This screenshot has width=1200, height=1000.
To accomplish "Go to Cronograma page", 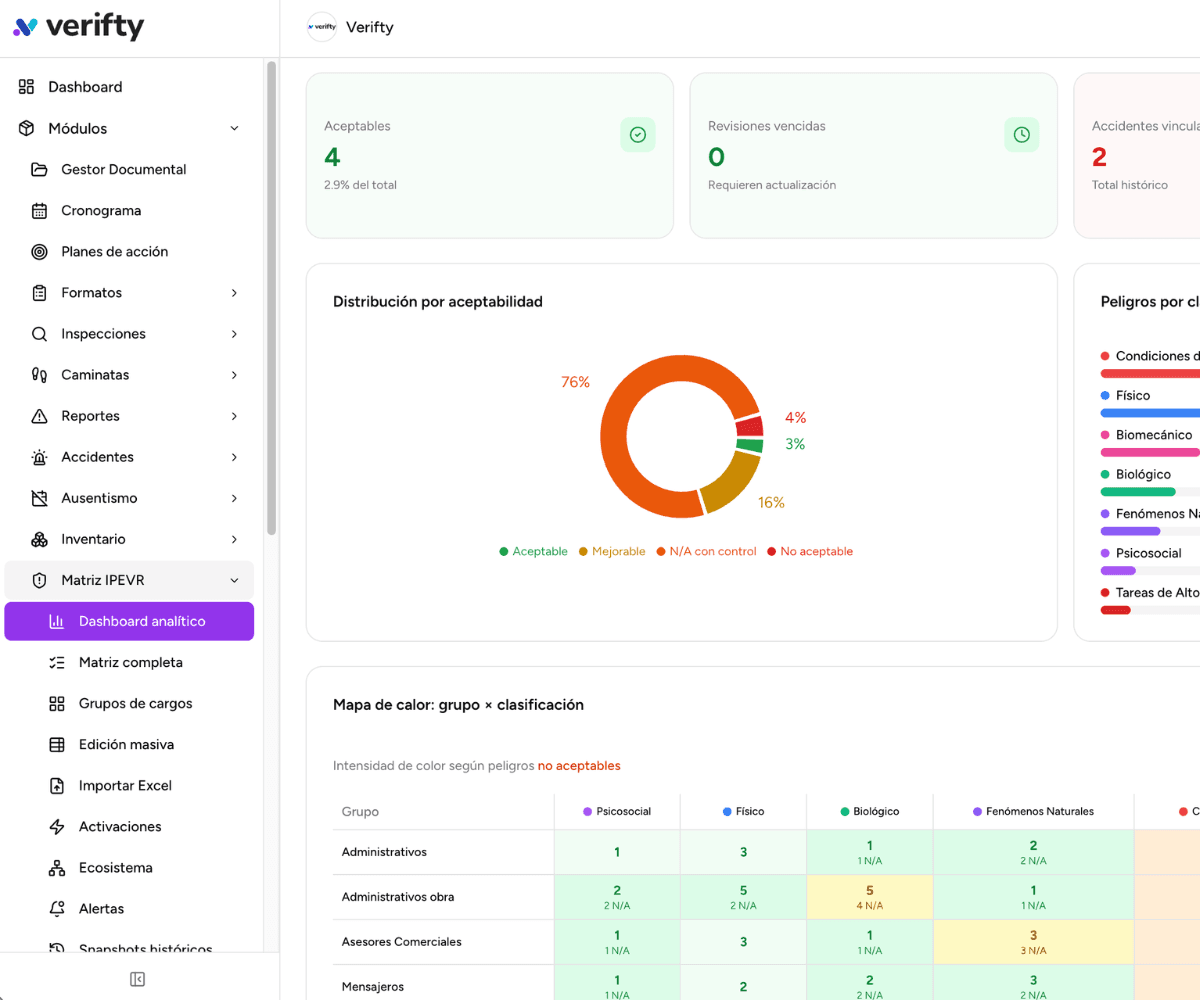I will coord(129,210).
